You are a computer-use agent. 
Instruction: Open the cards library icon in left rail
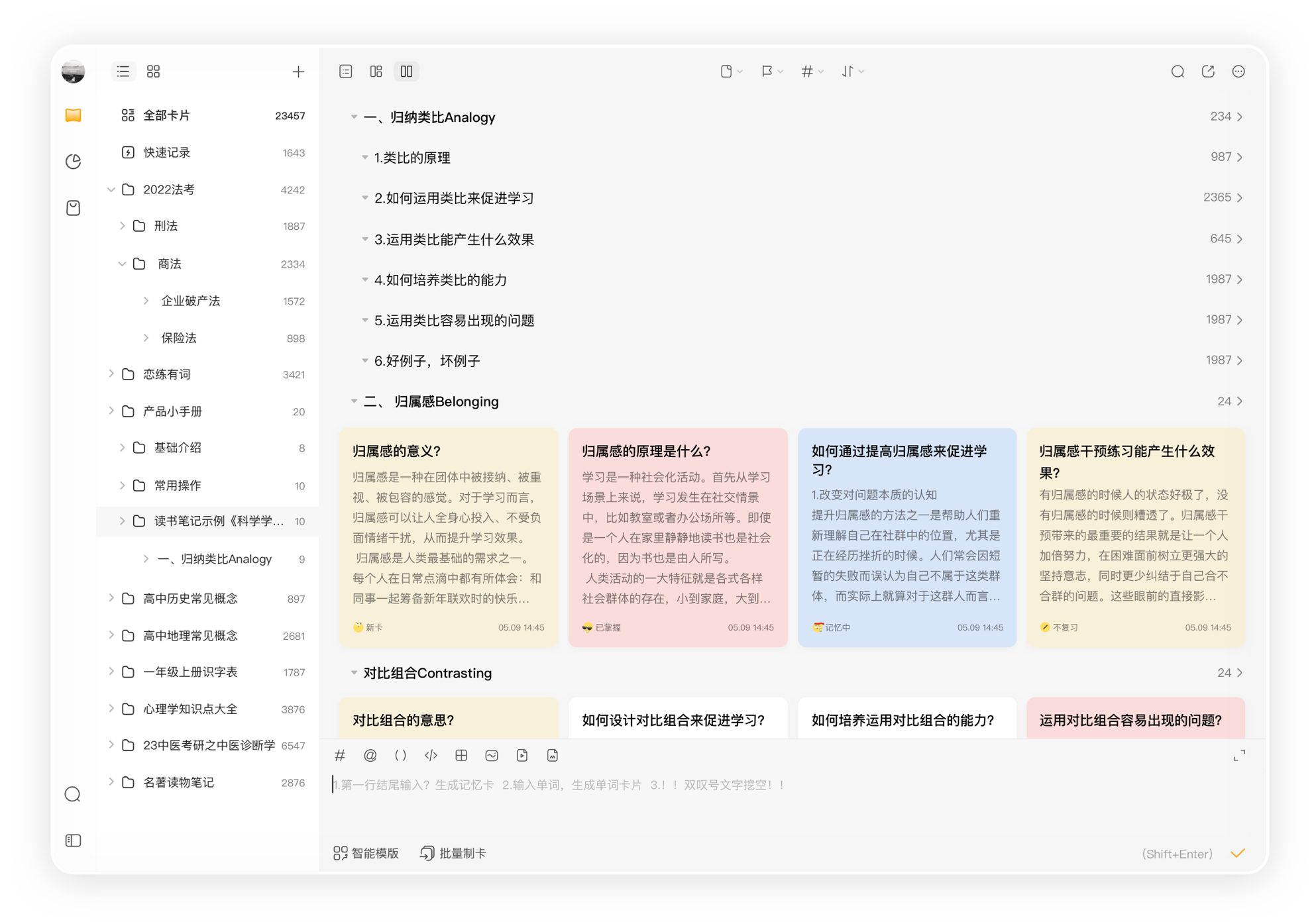(x=74, y=115)
